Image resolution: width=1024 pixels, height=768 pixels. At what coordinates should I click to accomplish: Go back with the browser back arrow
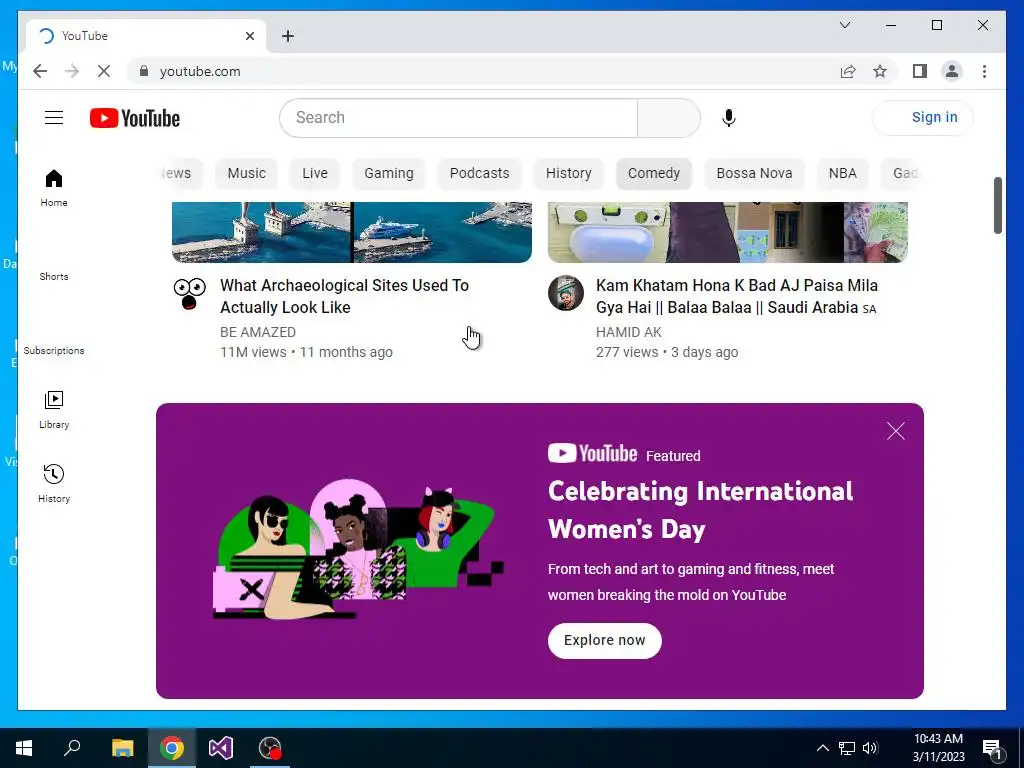coord(40,71)
